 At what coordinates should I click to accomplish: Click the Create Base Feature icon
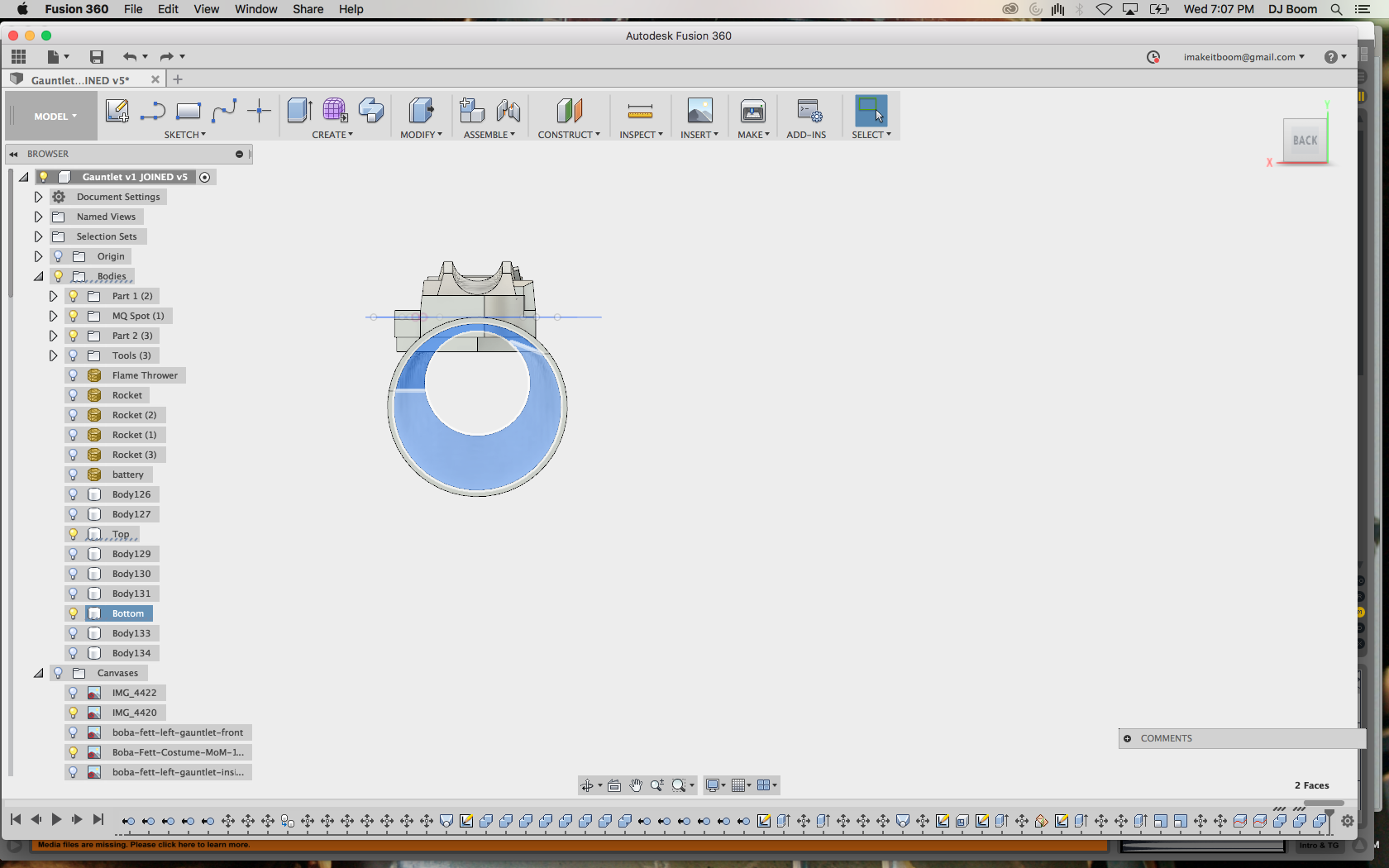371,111
